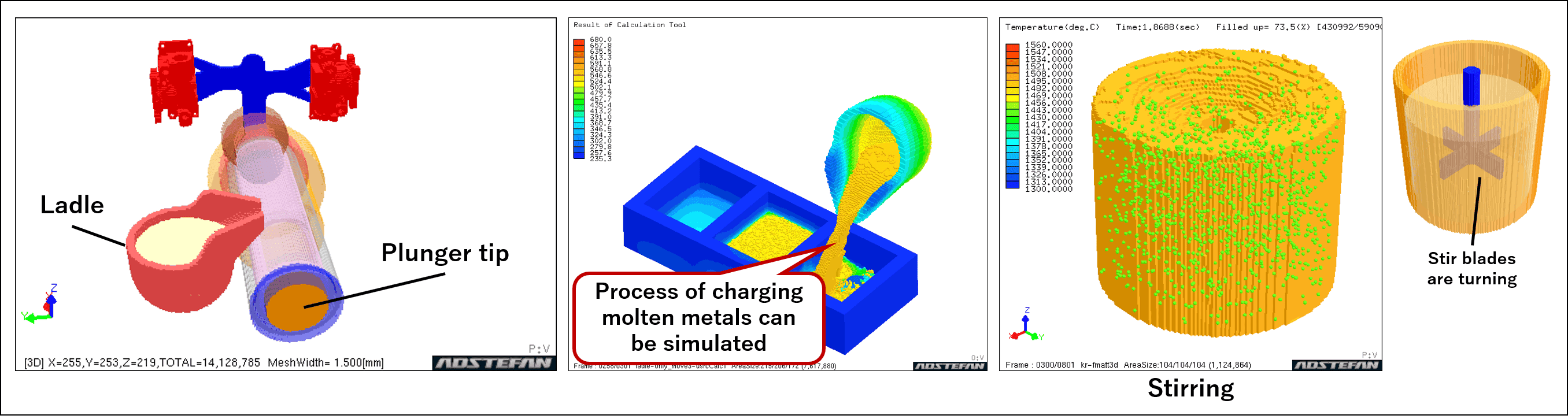1568x419 pixels.
Task: Click the 'P:V' marker in the ladle panel
Action: [x=539, y=349]
